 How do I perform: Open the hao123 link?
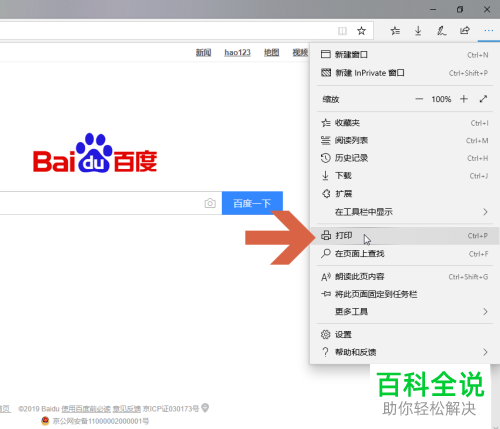pos(237,52)
